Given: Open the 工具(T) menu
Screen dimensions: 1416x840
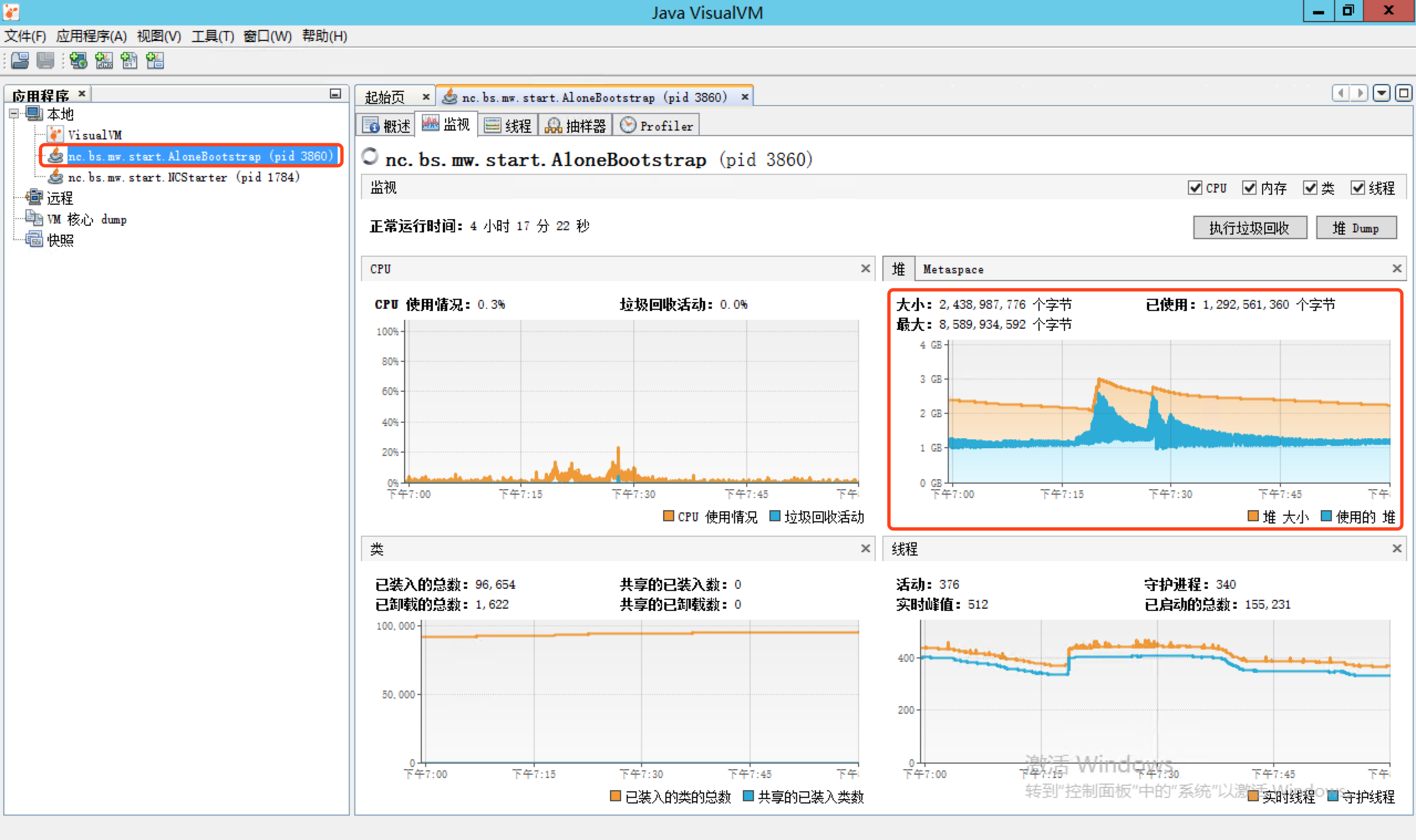Looking at the screenshot, I should (213, 36).
